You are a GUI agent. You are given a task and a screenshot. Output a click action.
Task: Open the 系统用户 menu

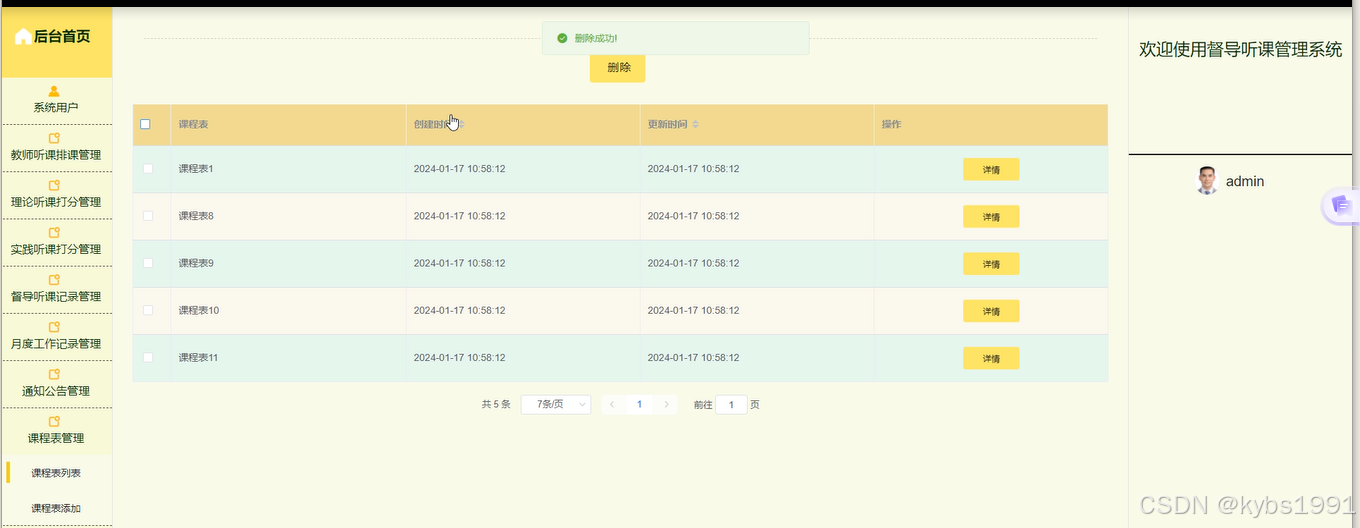point(56,100)
